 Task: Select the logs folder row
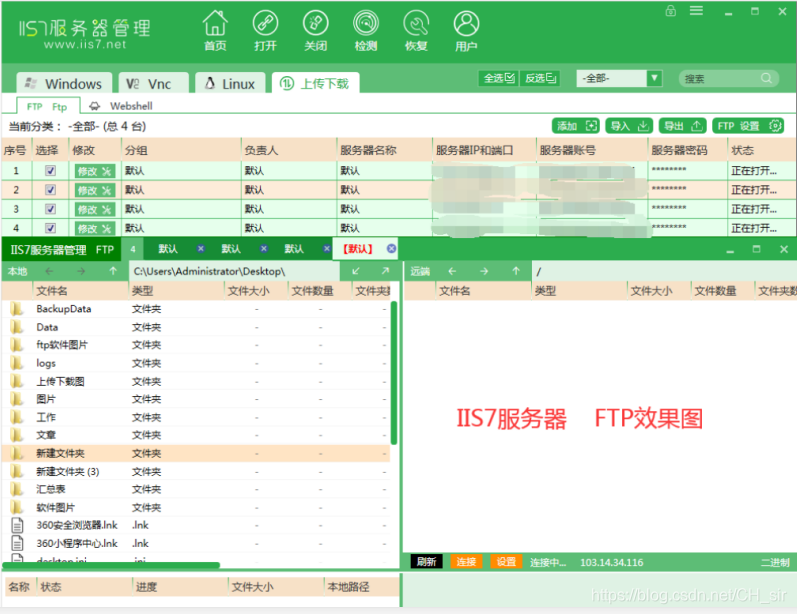[x=196, y=363]
